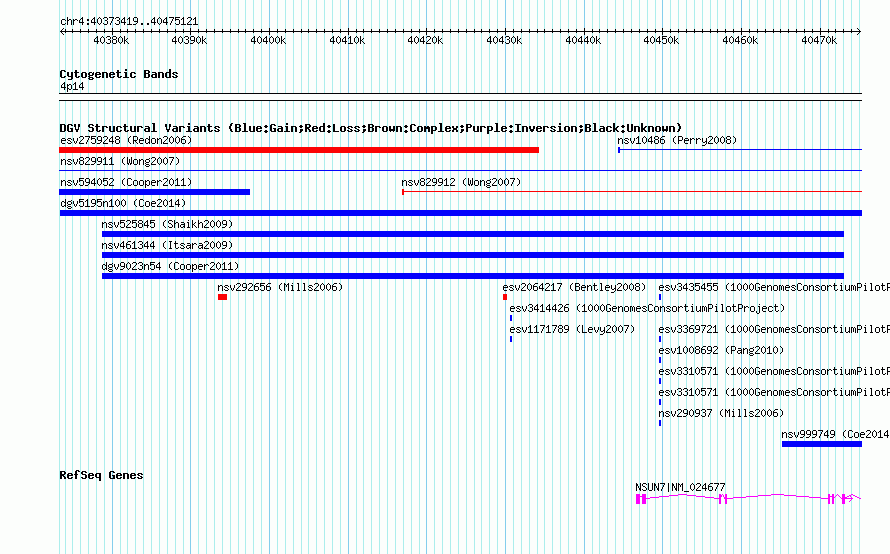Select the nsv829911 (Wong2007) variant label

coord(120,161)
